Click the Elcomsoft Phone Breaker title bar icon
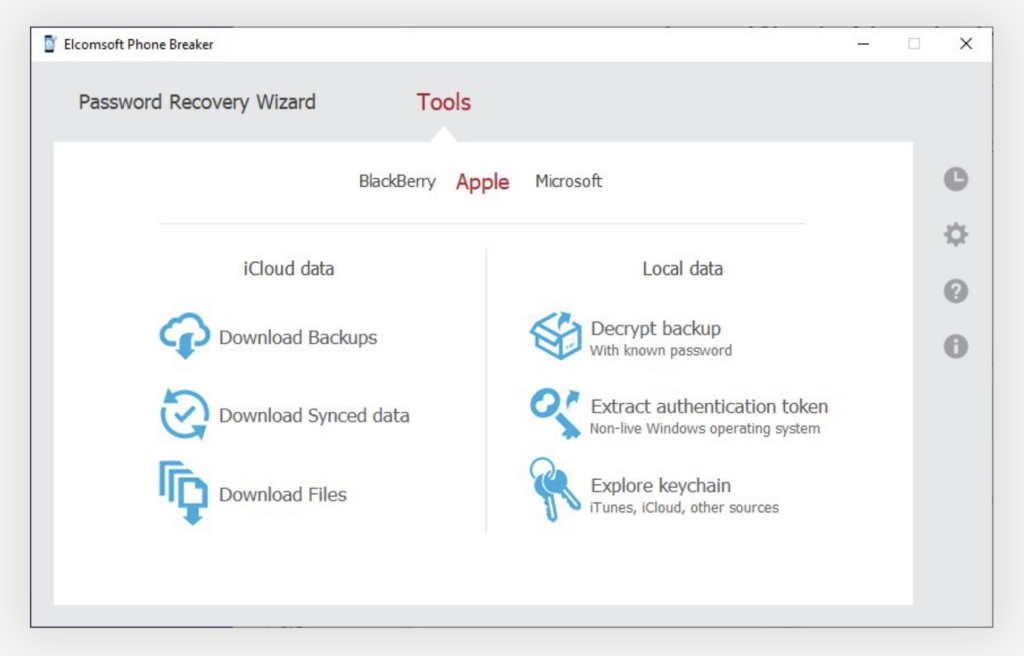This screenshot has width=1024, height=656. [50, 44]
